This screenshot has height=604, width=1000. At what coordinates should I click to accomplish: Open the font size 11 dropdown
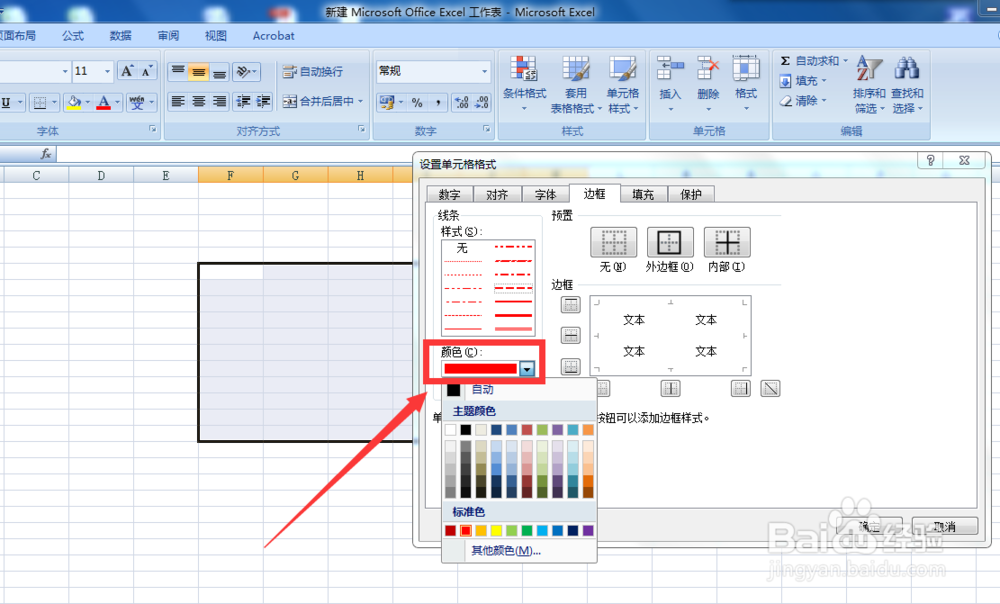pyautogui.click(x=107, y=71)
